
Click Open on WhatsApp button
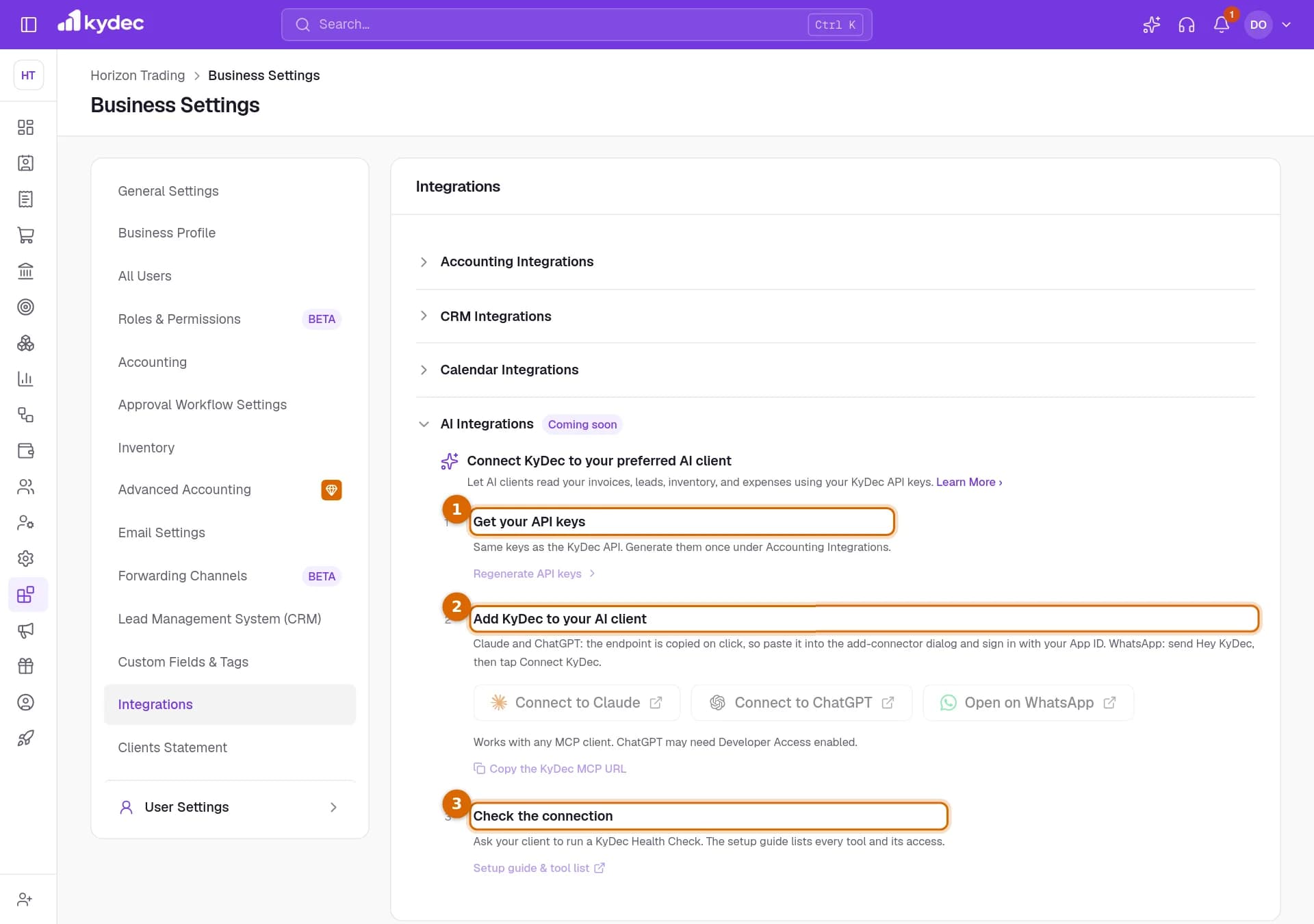click(x=1028, y=703)
